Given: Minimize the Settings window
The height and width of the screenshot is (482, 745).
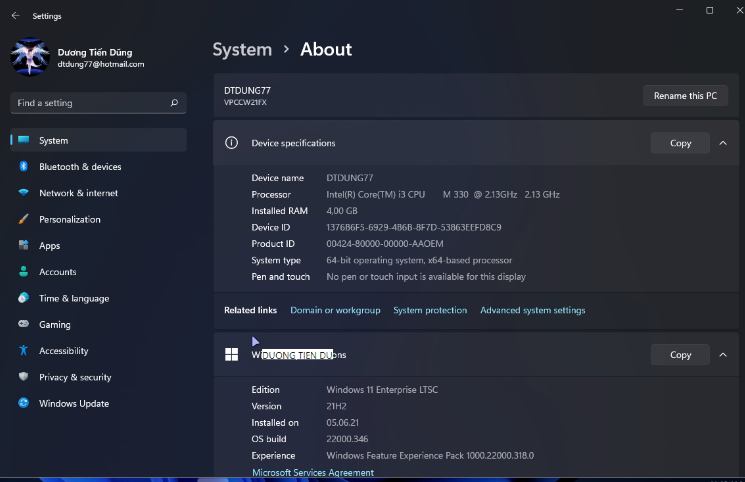Looking at the screenshot, I should point(679,10).
